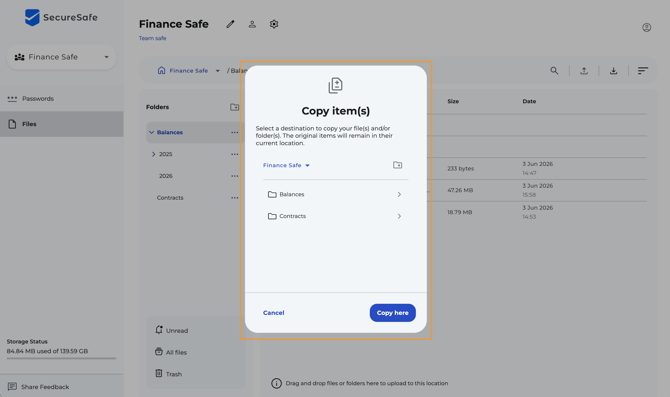Screen dimensions: 670x397
Task: Add new folder in Folders panel
Action: point(235,107)
